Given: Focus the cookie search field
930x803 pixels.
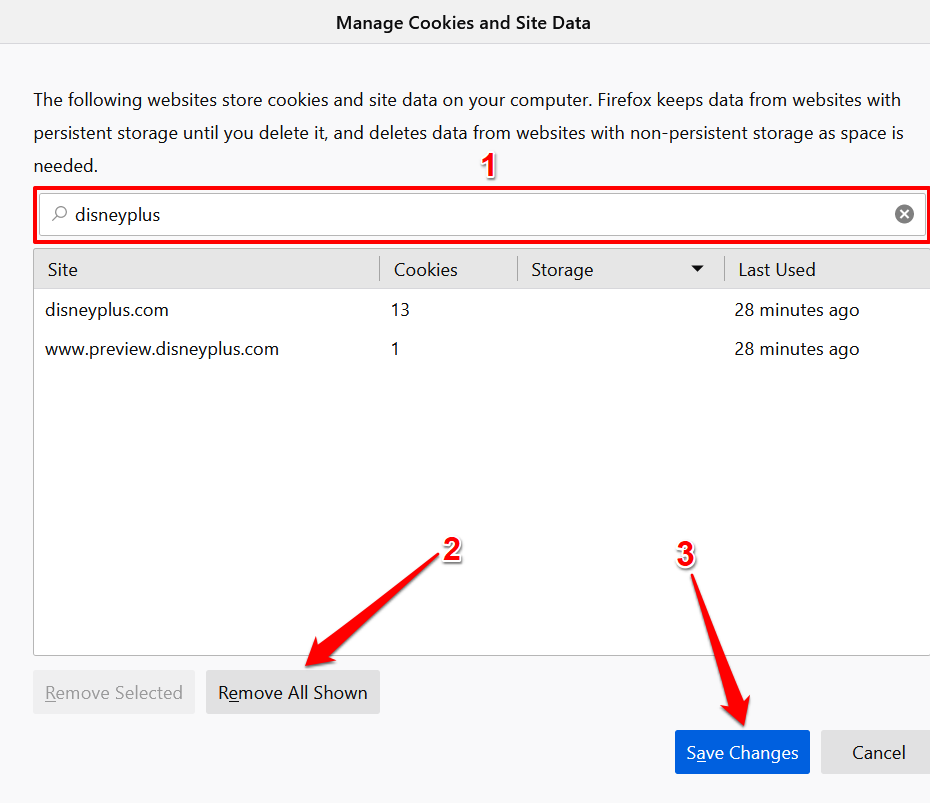Looking at the screenshot, I should (x=480, y=214).
